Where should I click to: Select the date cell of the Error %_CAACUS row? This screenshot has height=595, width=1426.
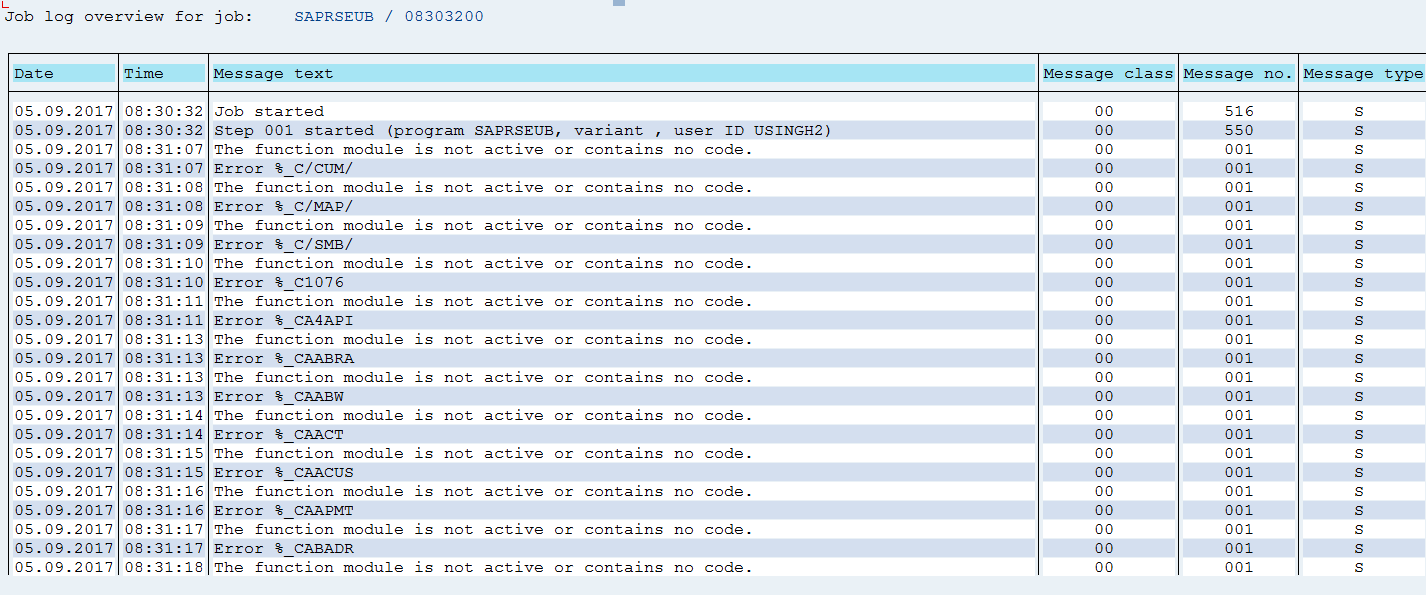click(64, 472)
